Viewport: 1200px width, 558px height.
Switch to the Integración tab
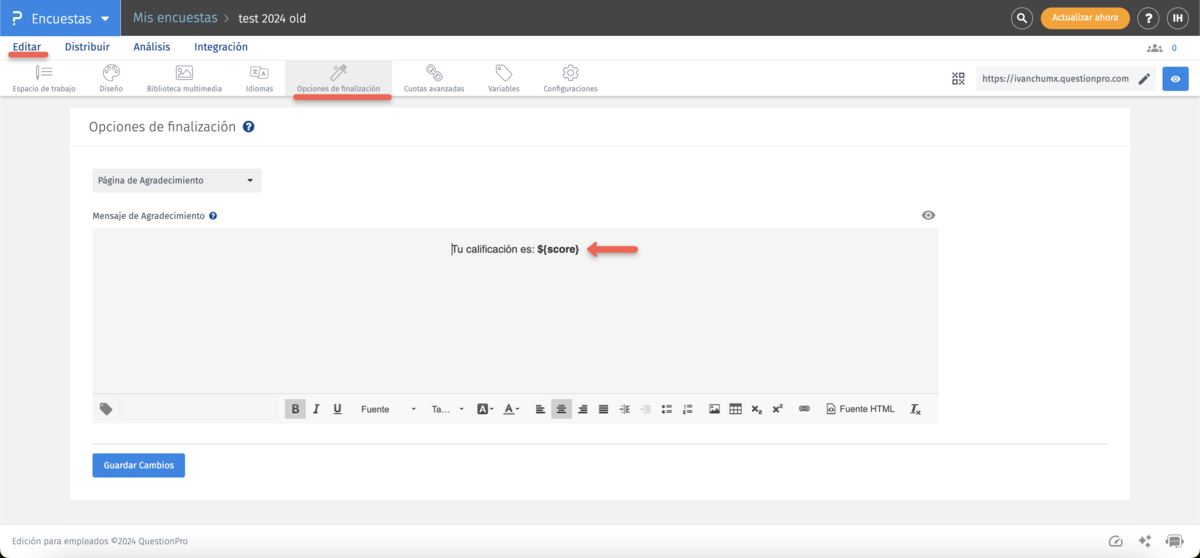click(221, 47)
